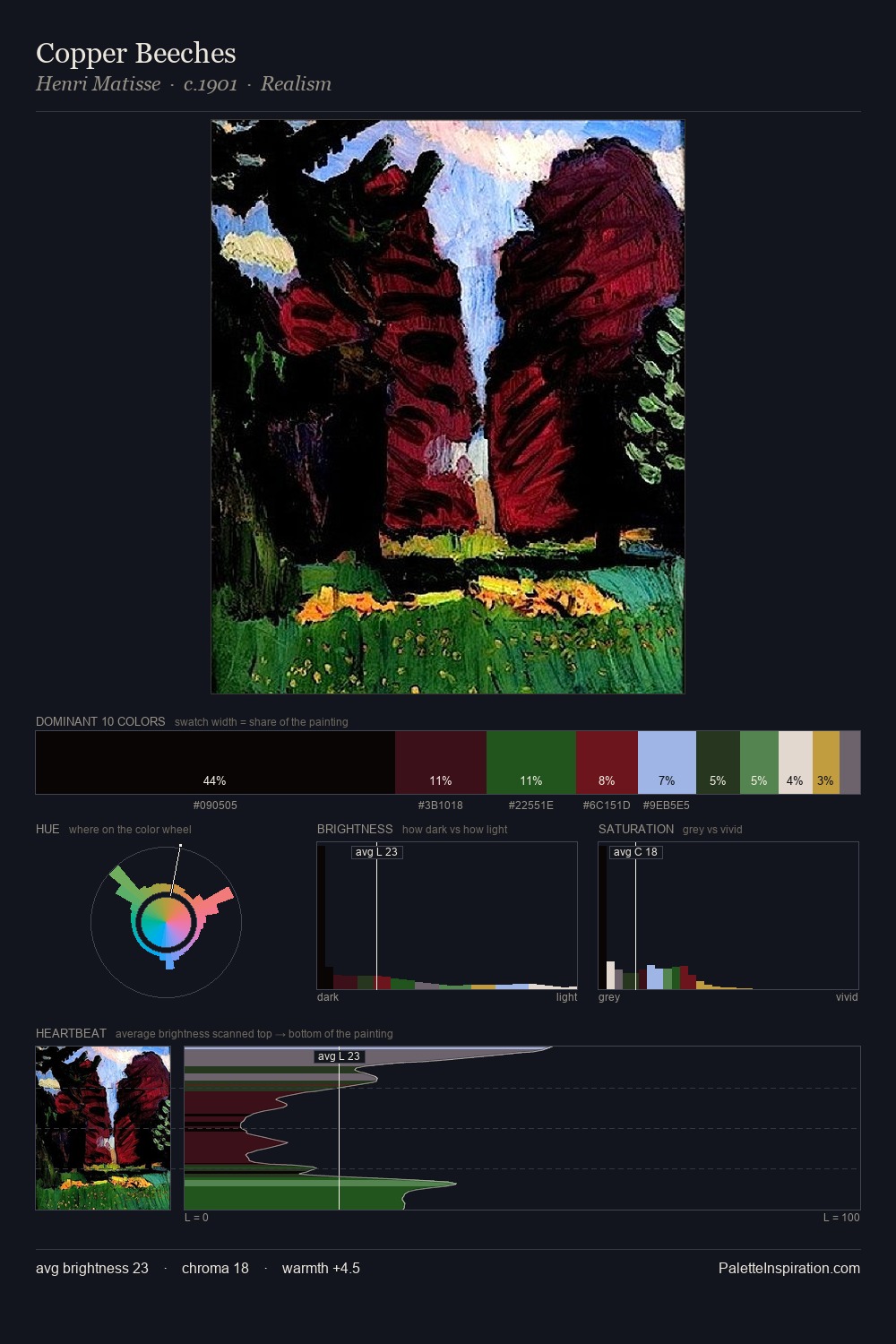Click 'how dark vs how light' caption
The height and width of the screenshot is (1344, 896).
(454, 830)
